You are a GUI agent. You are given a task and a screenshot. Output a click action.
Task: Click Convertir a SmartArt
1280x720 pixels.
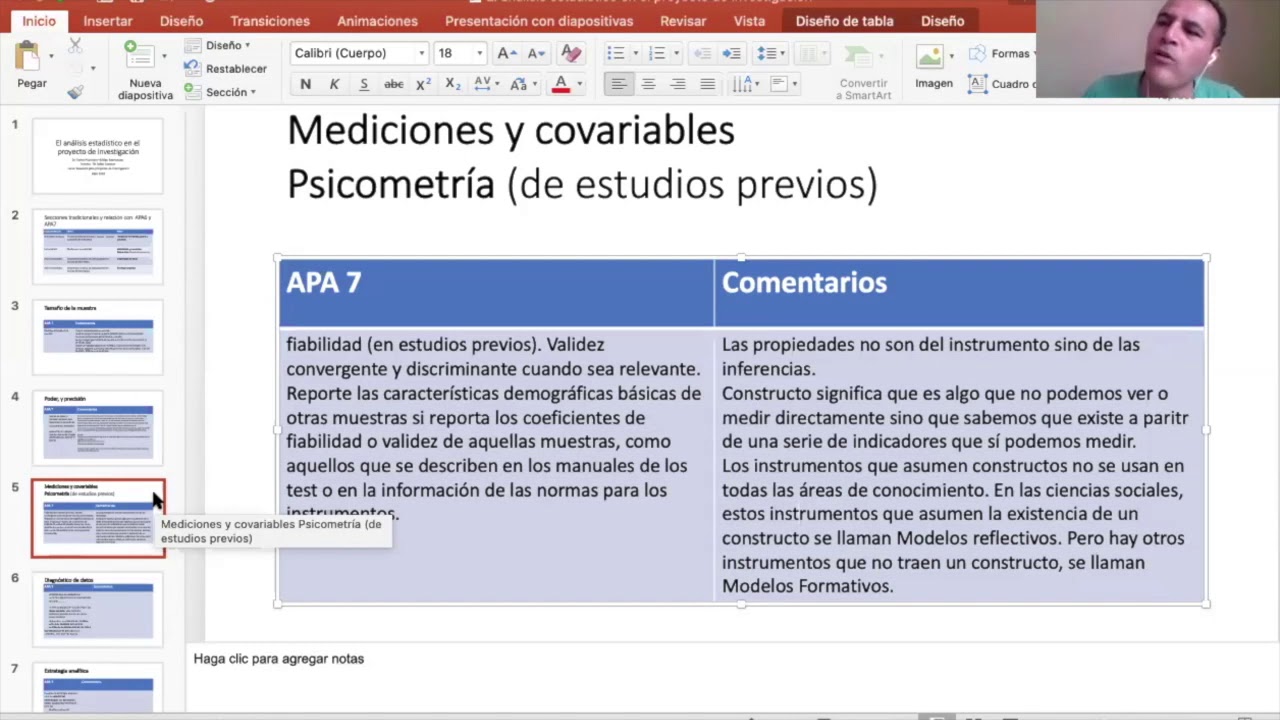863,71
